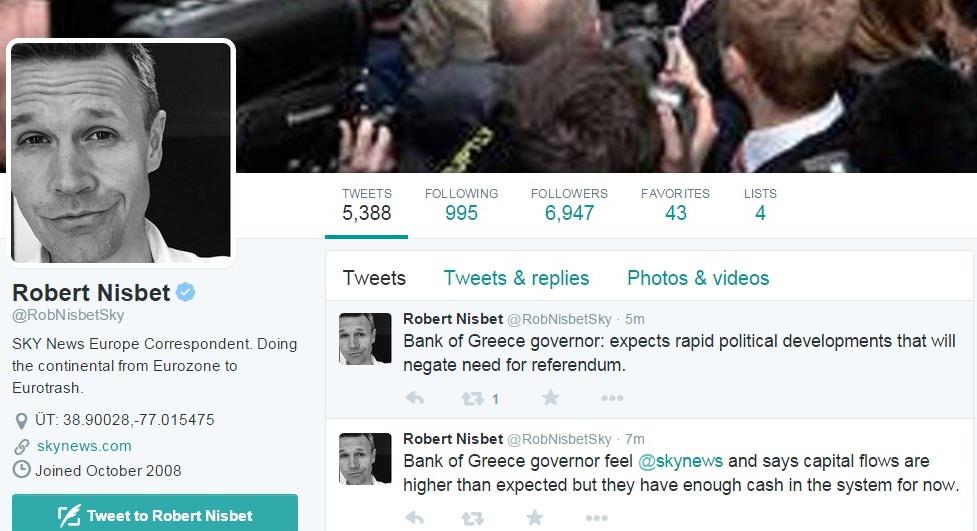Image resolution: width=977 pixels, height=531 pixels.
Task: View the 6,947 Followers list
Action: pos(569,204)
